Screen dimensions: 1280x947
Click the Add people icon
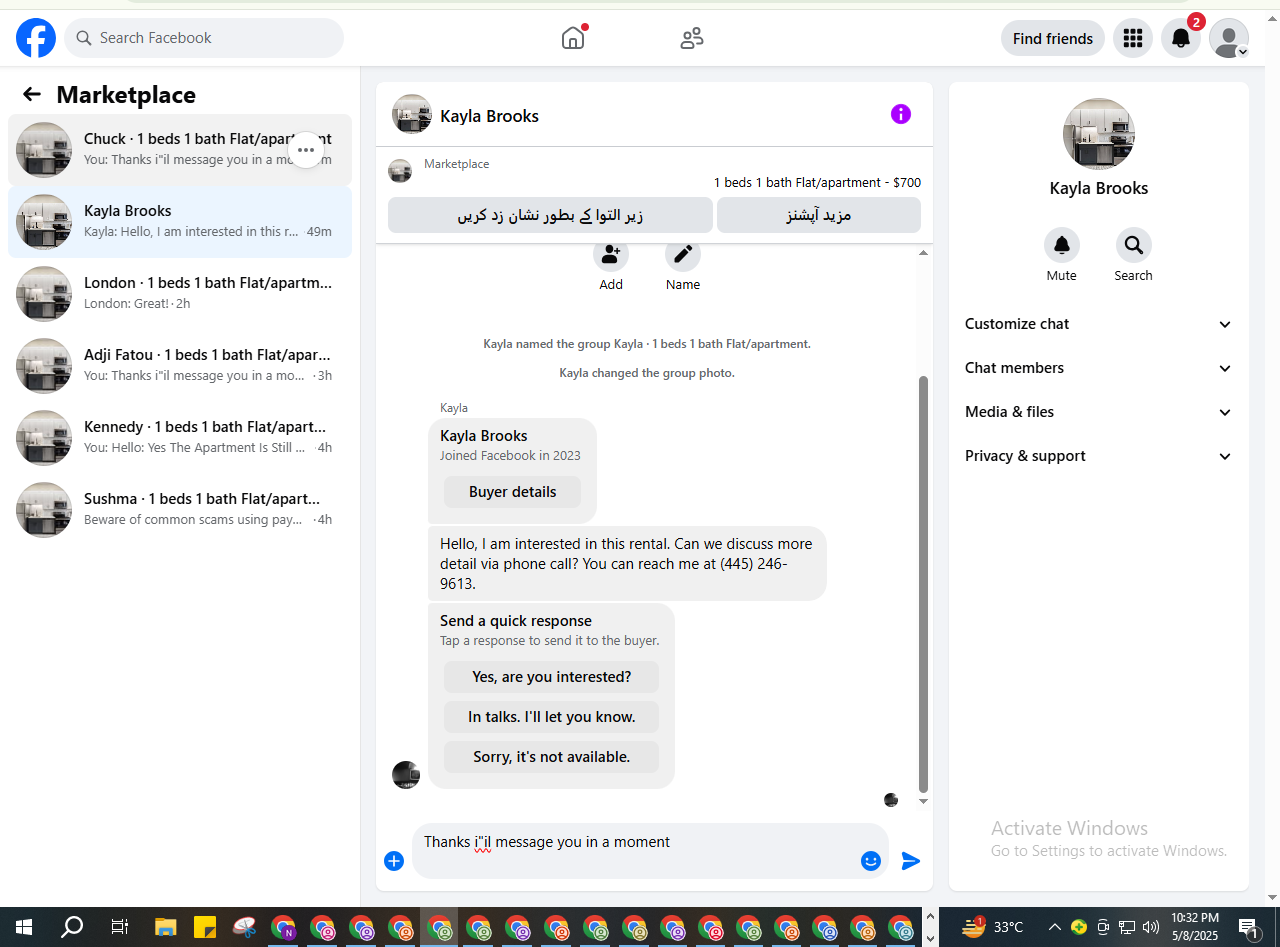tap(611, 254)
